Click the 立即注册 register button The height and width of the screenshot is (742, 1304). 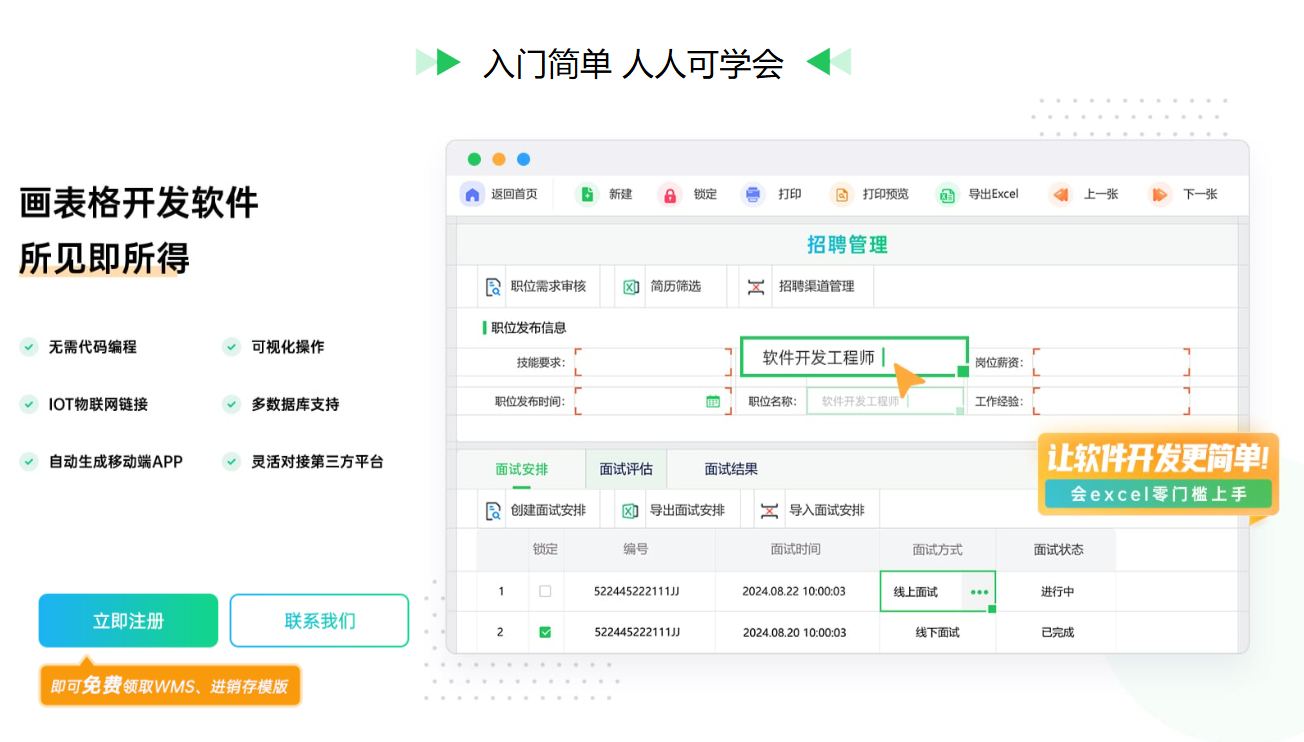127,620
